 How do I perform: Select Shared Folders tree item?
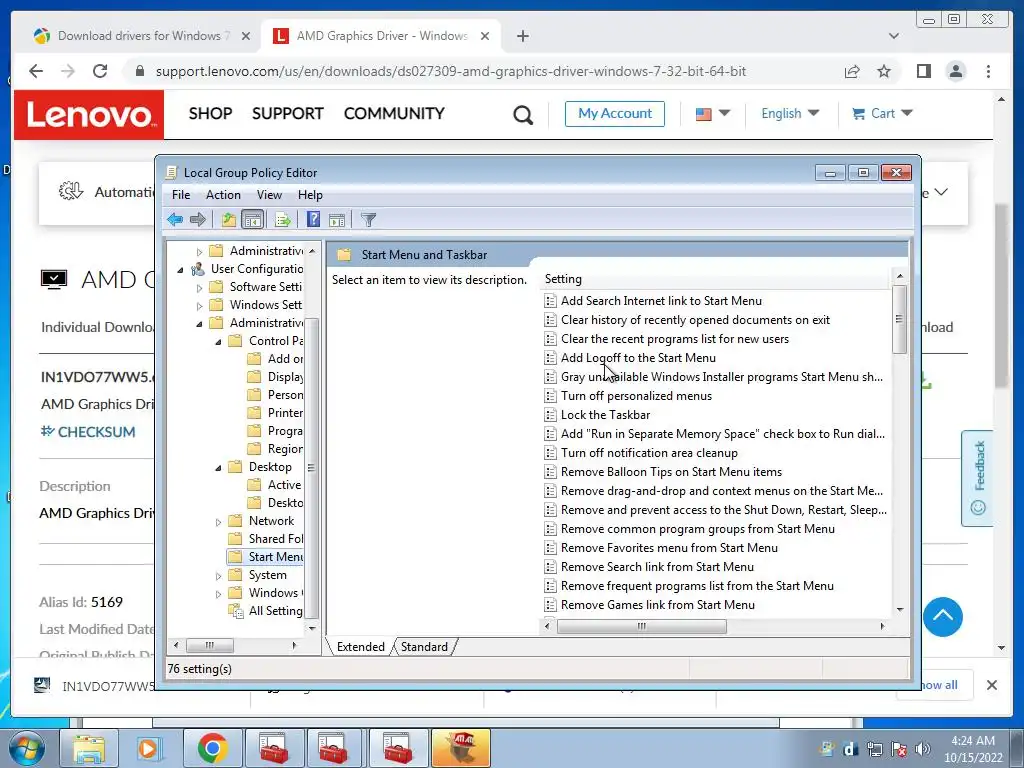[x=266, y=539]
